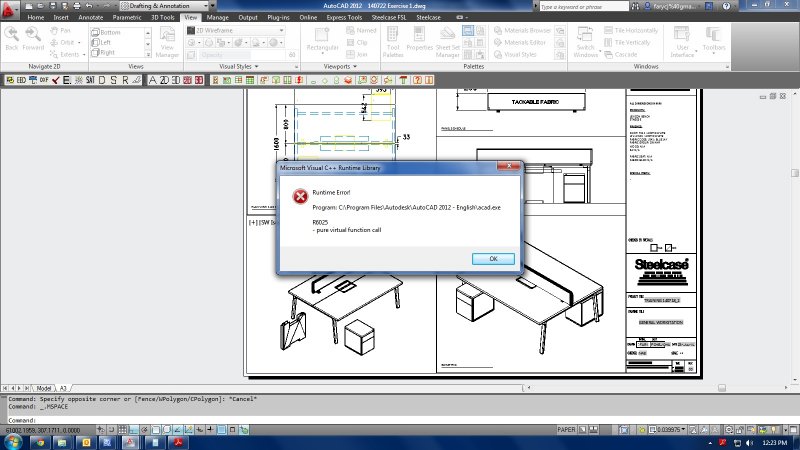Open Toolbars dropdown
The width and height of the screenshot is (800, 450).
(714, 40)
